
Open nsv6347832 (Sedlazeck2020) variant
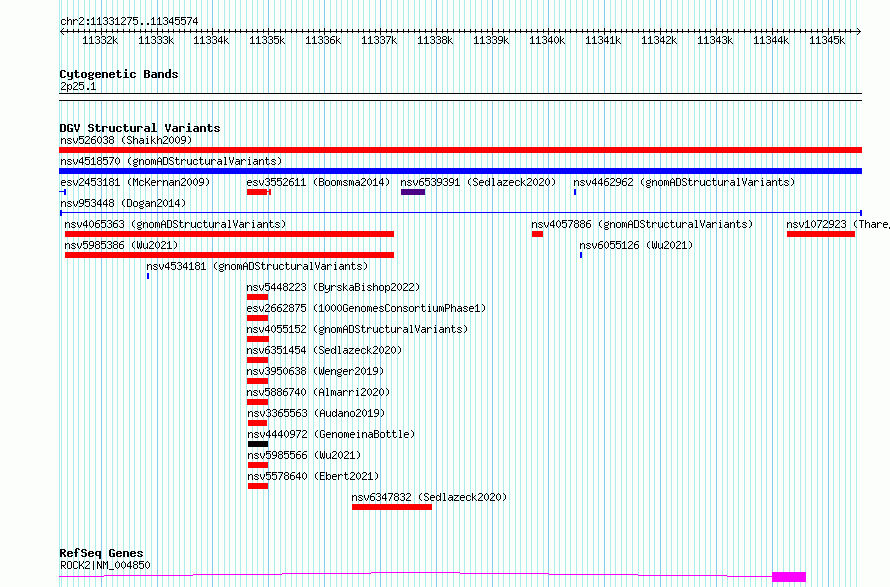pyautogui.click(x=429, y=497)
